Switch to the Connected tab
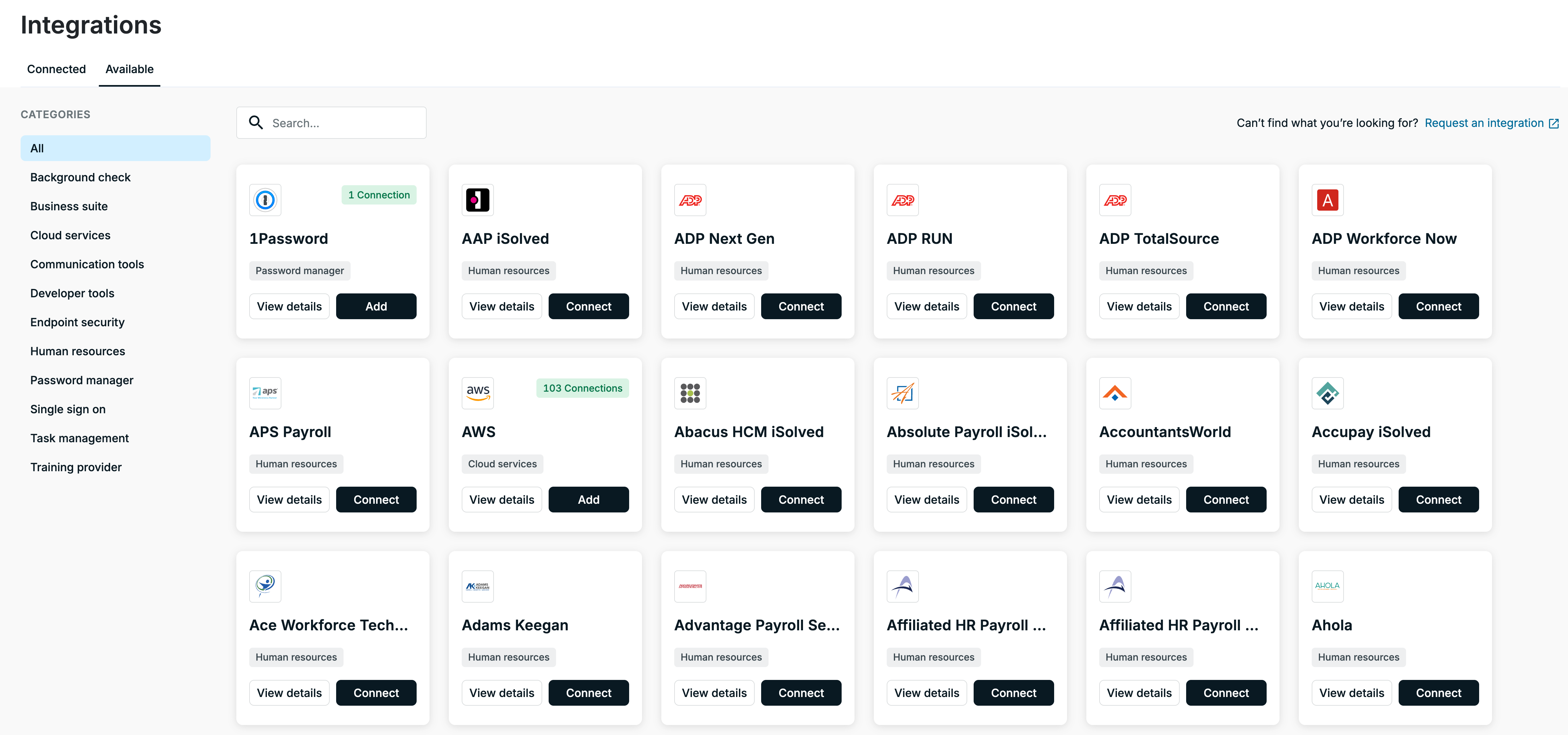This screenshot has height=735, width=1568. pyautogui.click(x=57, y=69)
